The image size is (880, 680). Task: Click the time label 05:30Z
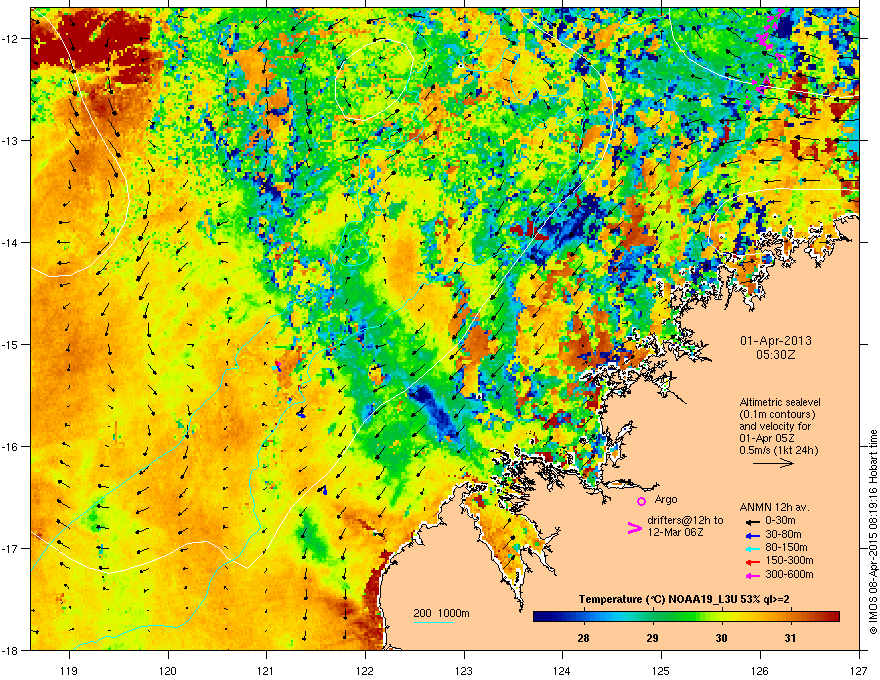pyautogui.click(x=776, y=355)
